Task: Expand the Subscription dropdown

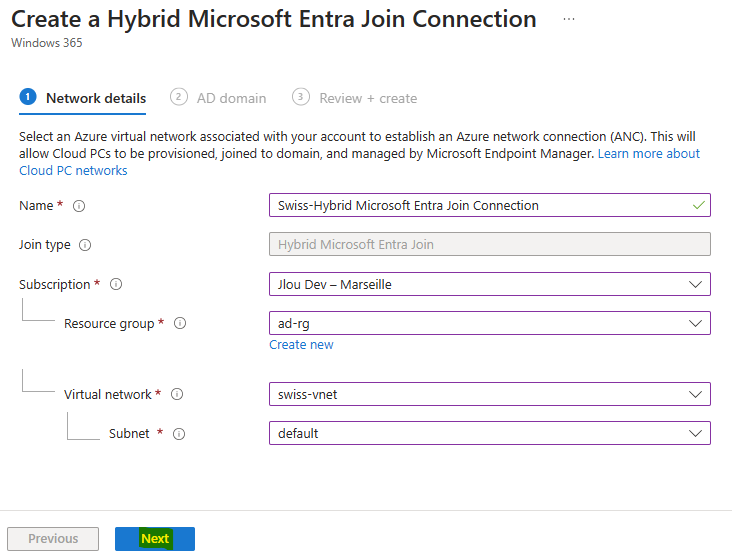Action: (490, 284)
